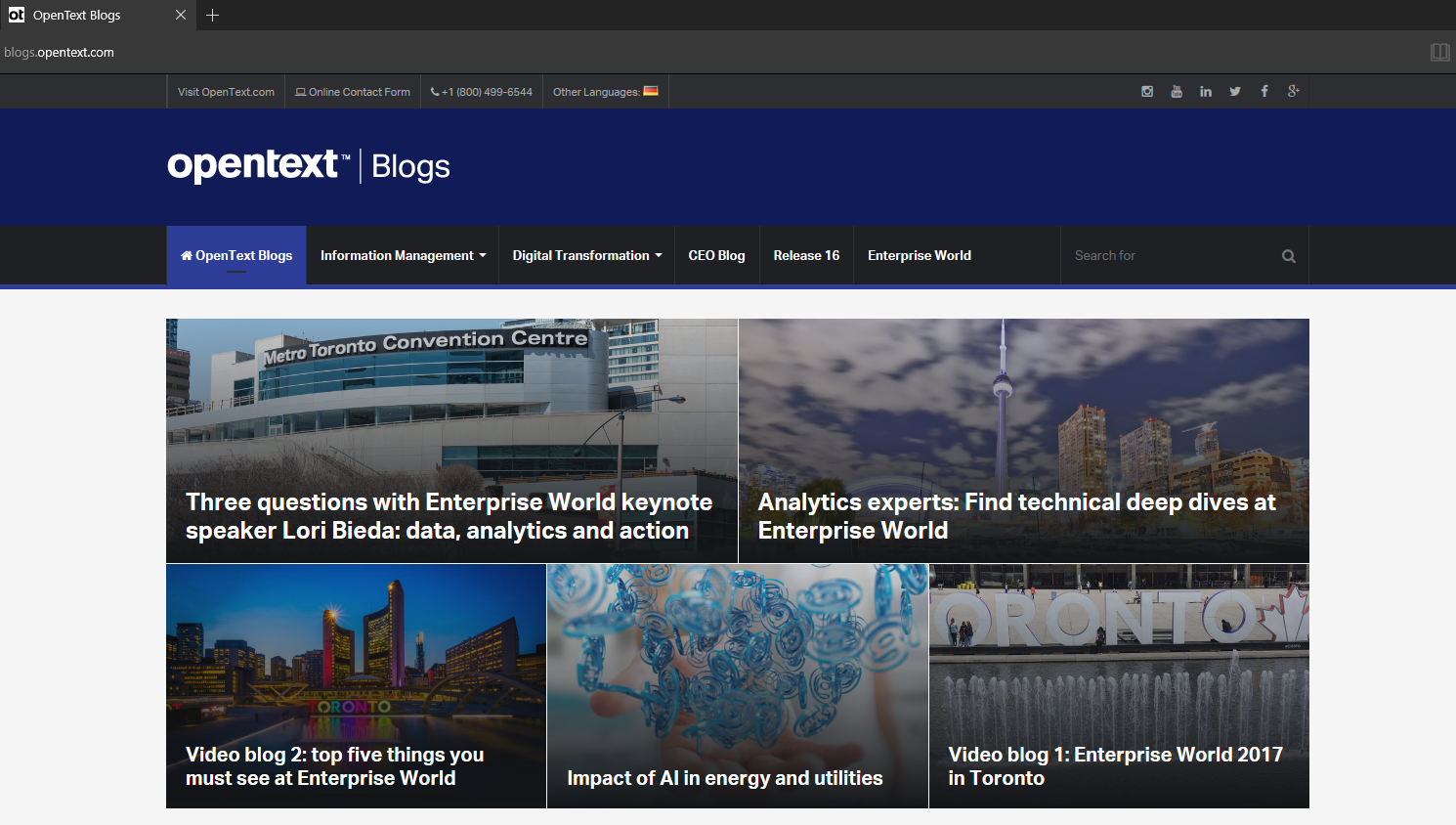Expand the Information Management dropdown menu
Screen dimensions: 1456x825
403,255
